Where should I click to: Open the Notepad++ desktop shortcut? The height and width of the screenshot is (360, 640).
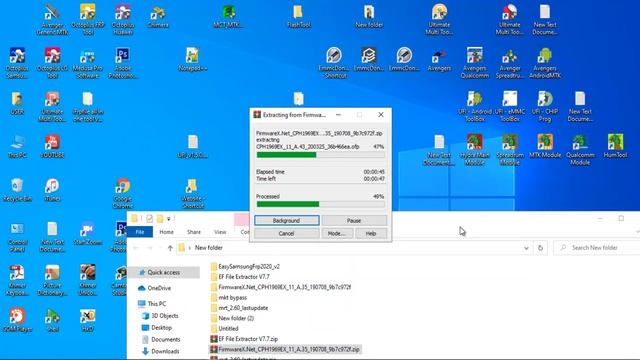click(x=193, y=60)
